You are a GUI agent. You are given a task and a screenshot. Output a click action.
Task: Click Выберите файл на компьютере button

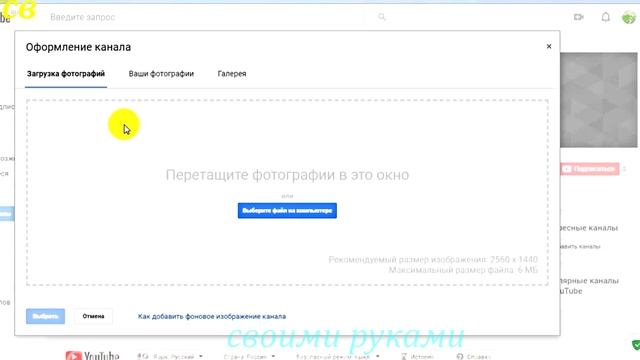pyautogui.click(x=287, y=211)
